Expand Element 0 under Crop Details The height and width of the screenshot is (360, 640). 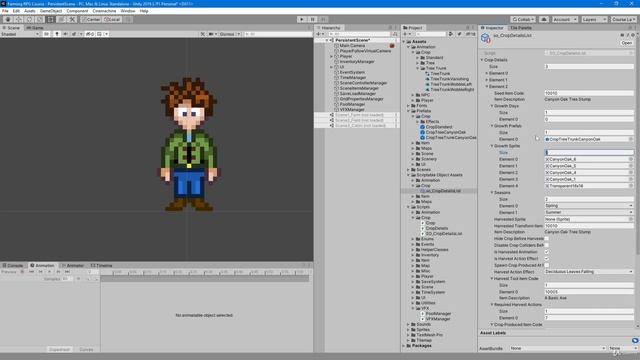point(487,73)
